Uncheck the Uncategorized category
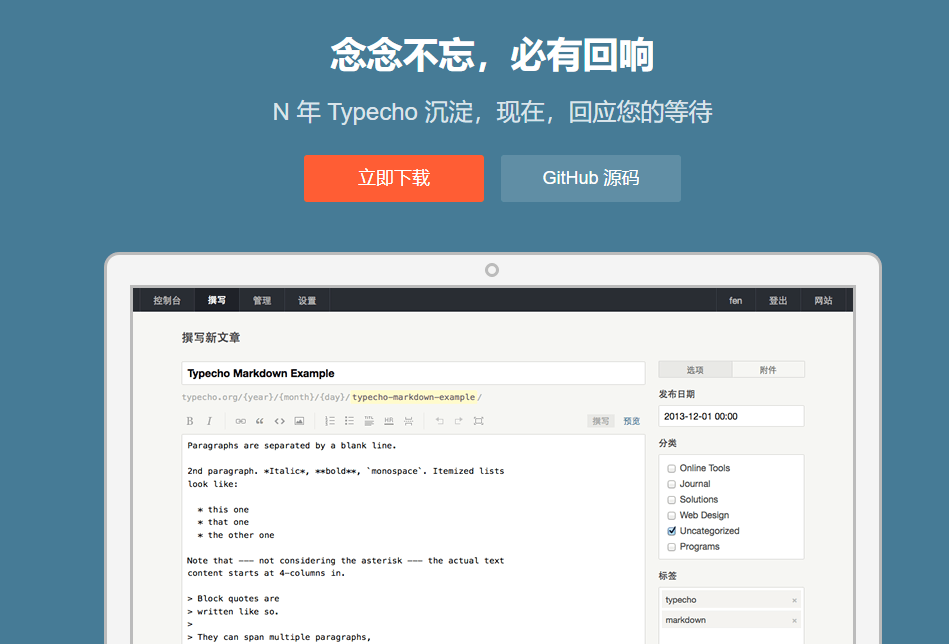The height and width of the screenshot is (644, 949). click(x=671, y=531)
